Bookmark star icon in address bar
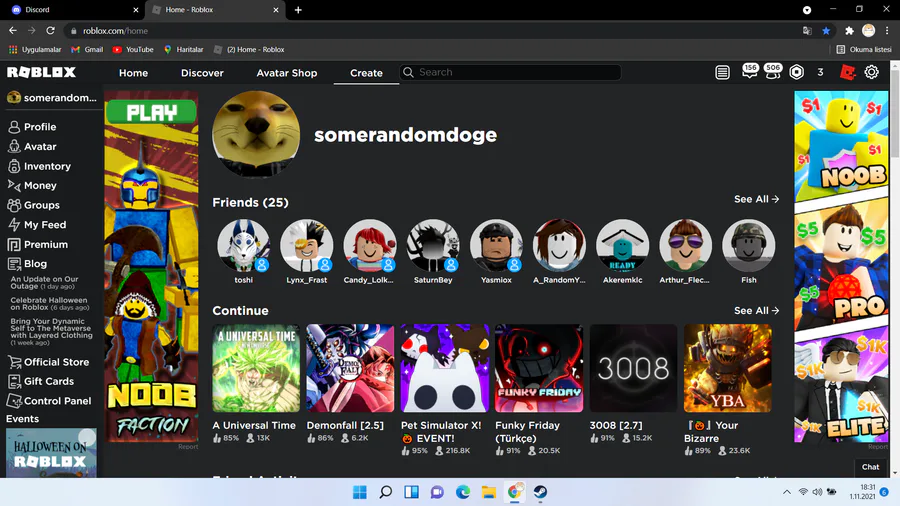The width and height of the screenshot is (900, 506). pos(826,31)
